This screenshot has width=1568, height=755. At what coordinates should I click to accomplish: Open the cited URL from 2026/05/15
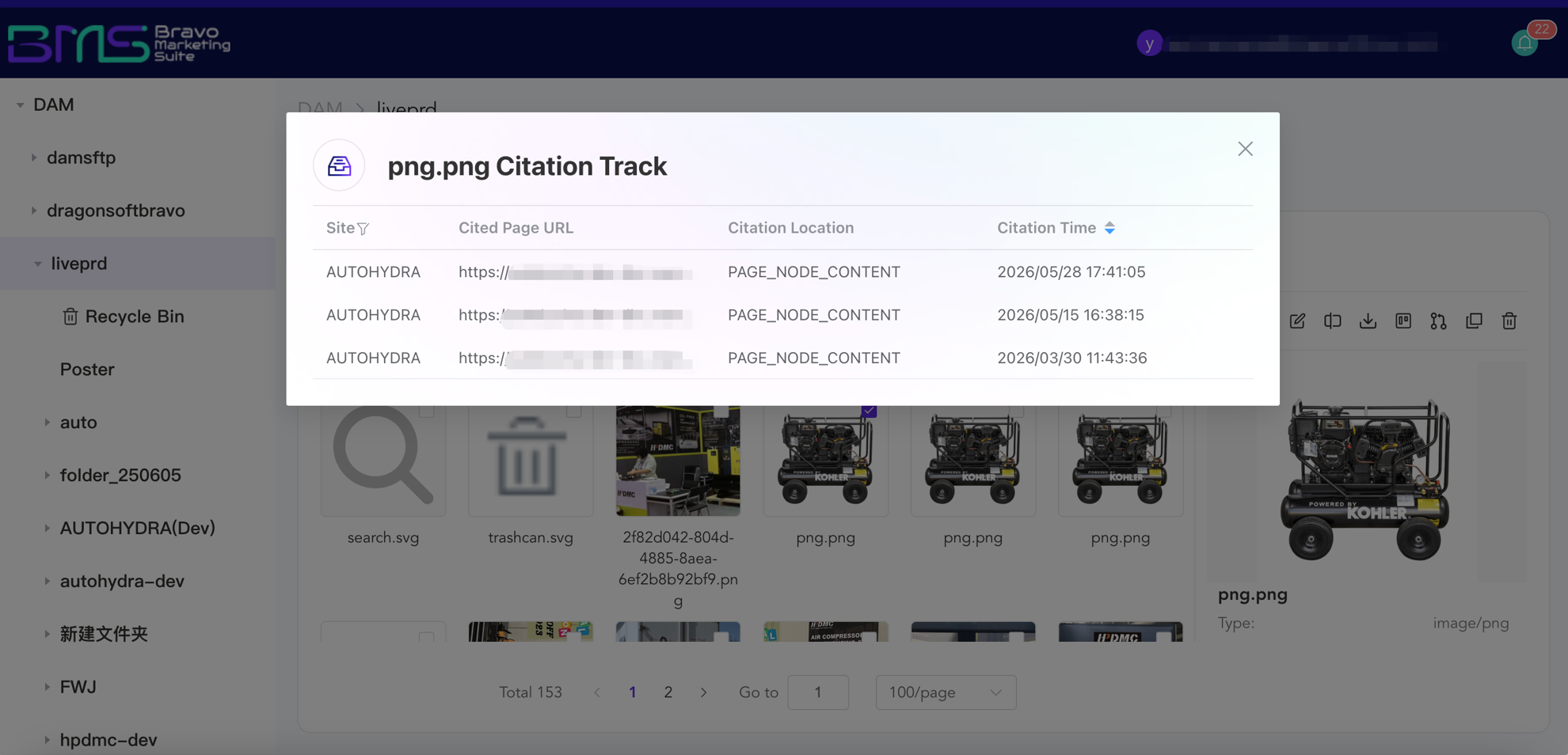[x=576, y=315]
